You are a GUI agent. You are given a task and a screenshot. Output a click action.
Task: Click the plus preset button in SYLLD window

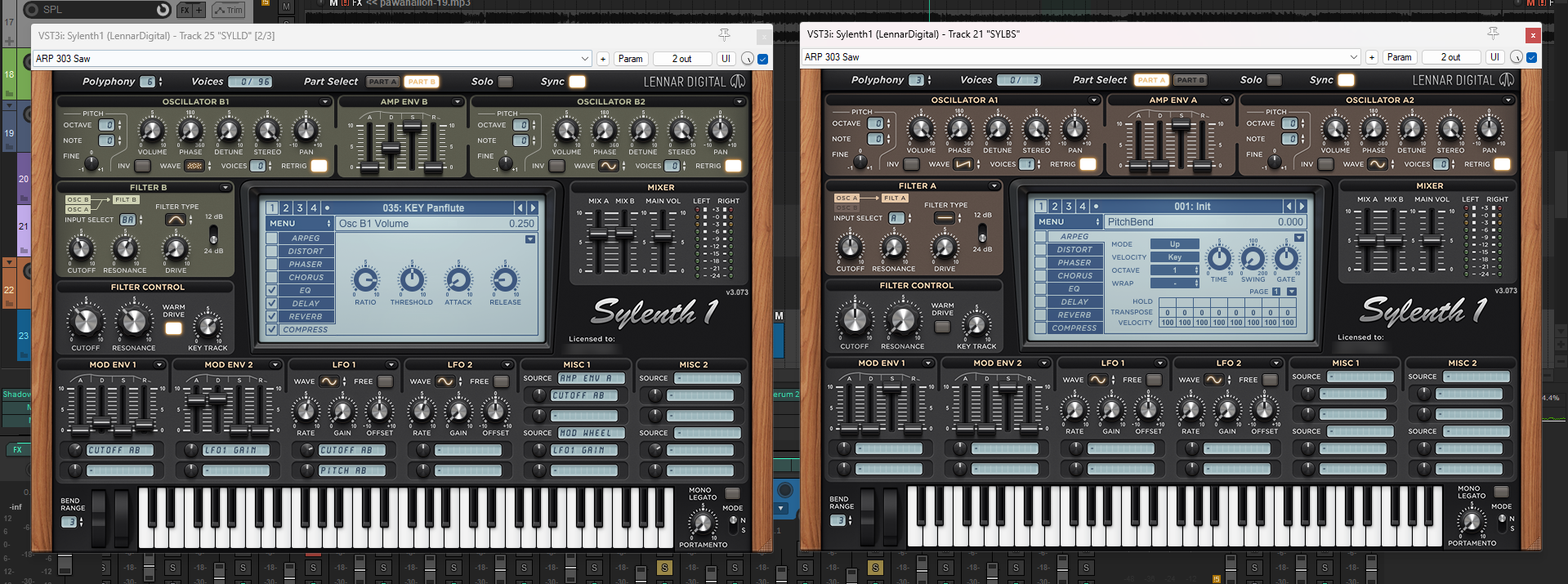pyautogui.click(x=603, y=59)
